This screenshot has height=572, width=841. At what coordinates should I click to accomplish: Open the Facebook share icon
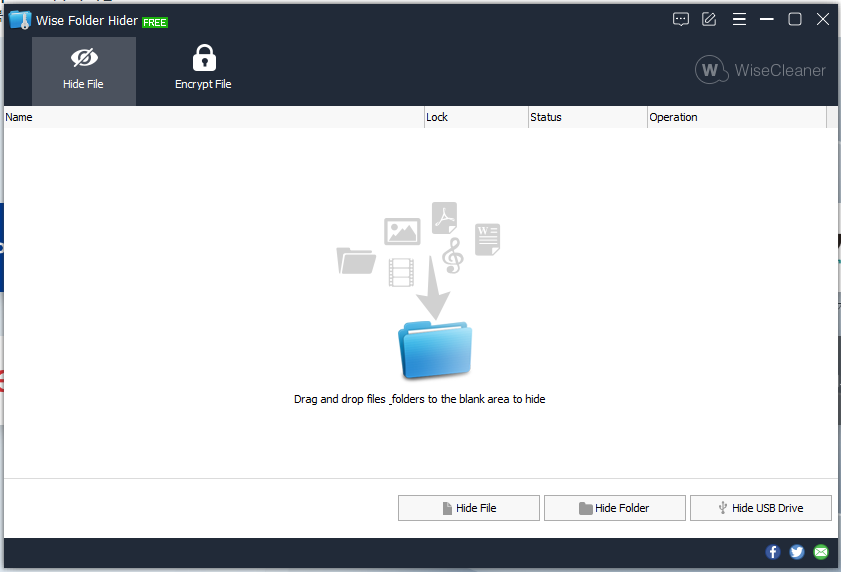pyautogui.click(x=772, y=552)
